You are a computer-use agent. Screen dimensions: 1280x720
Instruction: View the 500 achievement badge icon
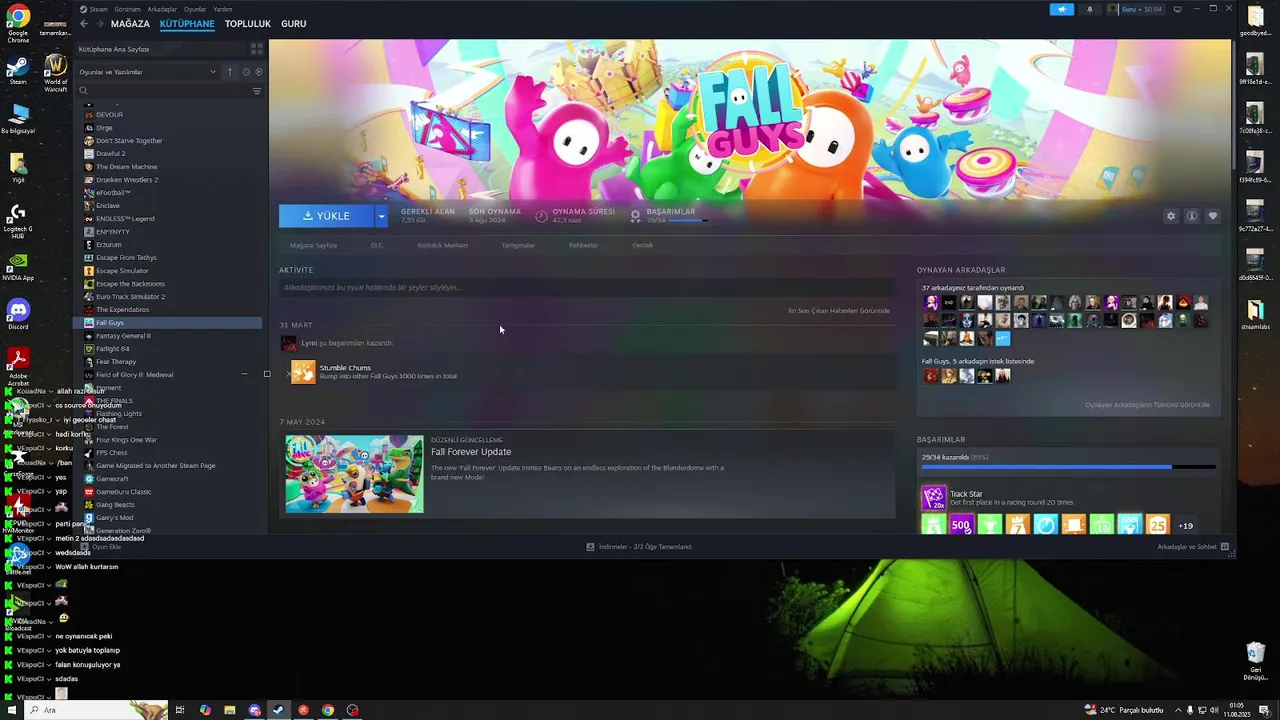[x=961, y=525]
